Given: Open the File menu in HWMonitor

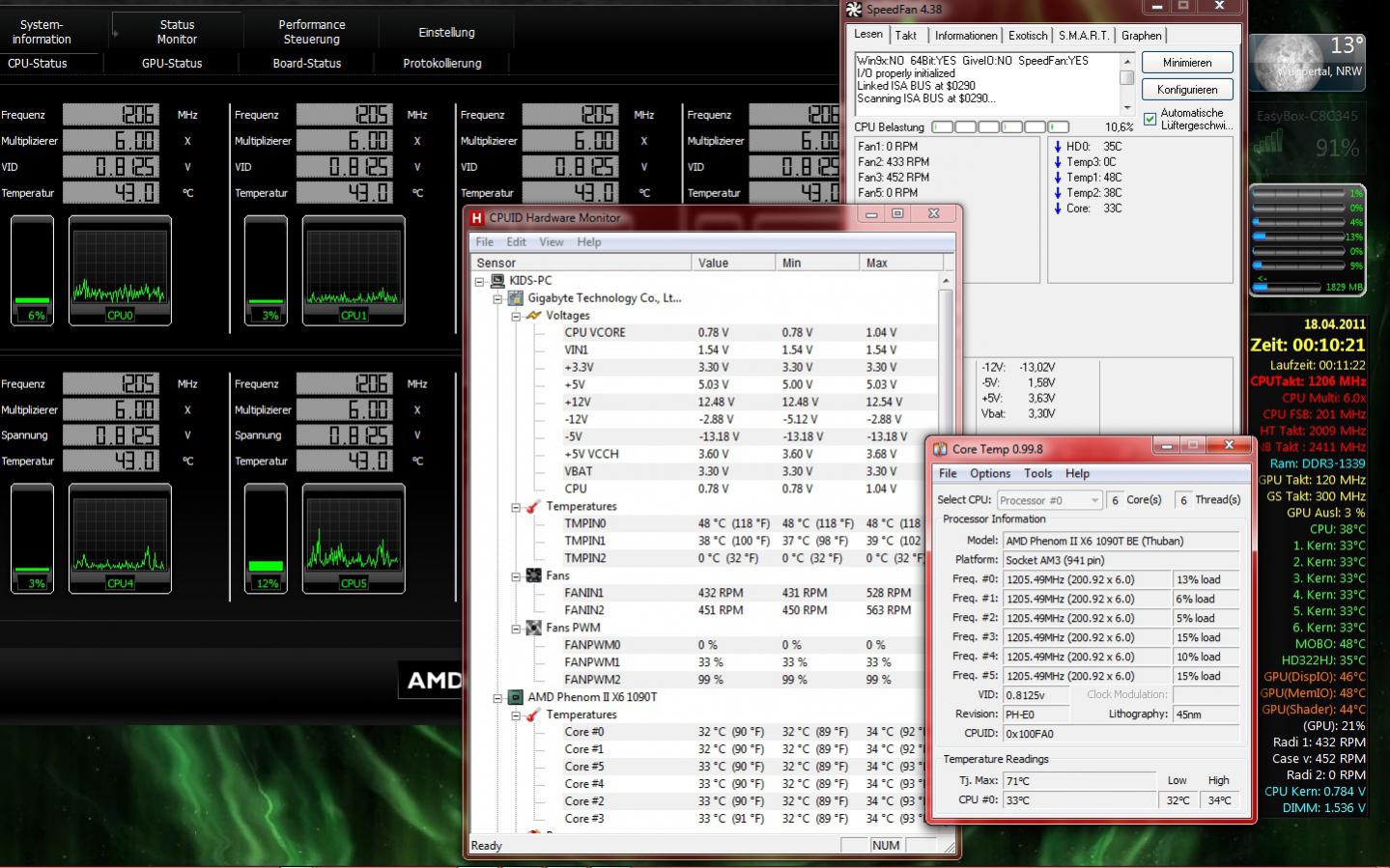Looking at the screenshot, I should click(x=485, y=242).
